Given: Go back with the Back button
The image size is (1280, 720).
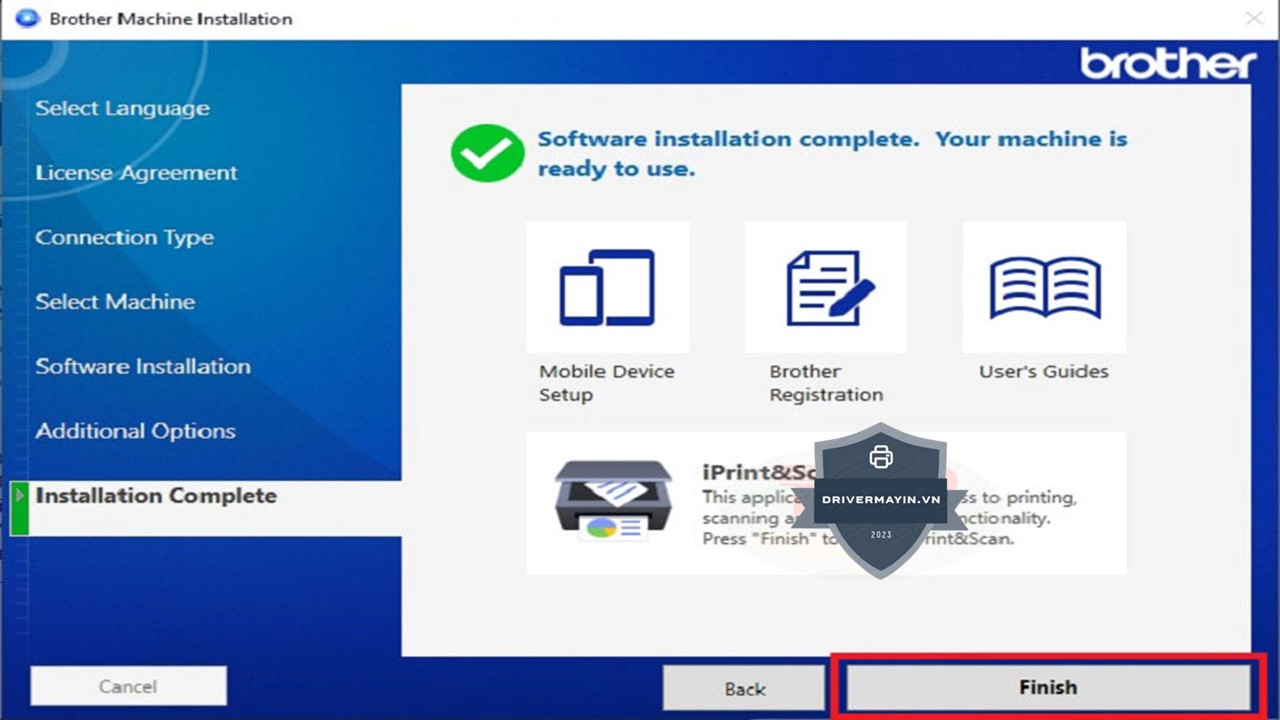Looking at the screenshot, I should pyautogui.click(x=744, y=688).
